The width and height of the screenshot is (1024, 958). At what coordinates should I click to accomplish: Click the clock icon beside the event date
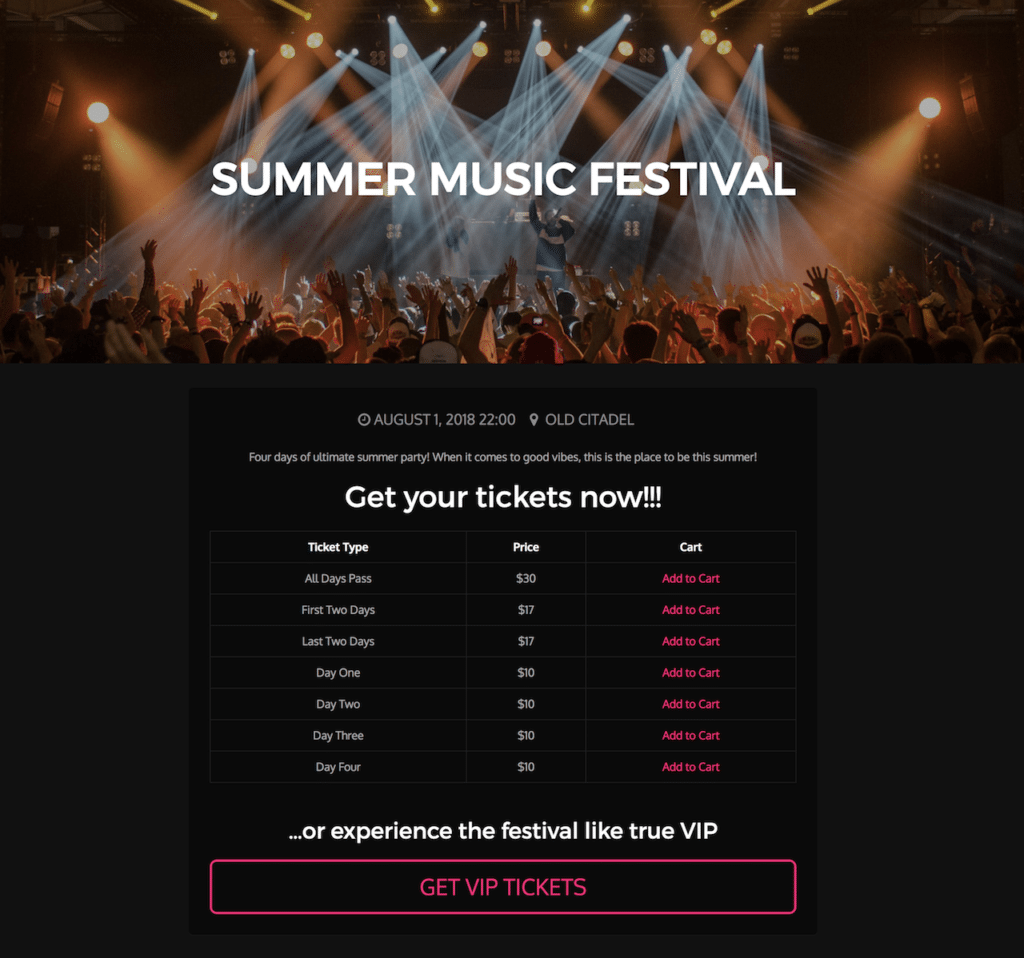point(364,419)
